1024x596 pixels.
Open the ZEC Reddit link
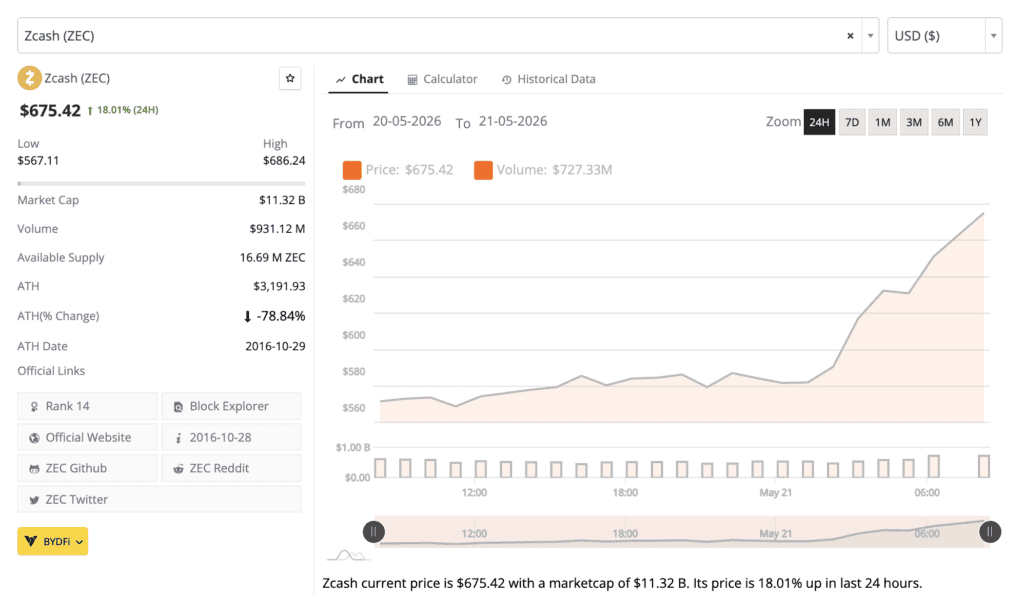231,468
